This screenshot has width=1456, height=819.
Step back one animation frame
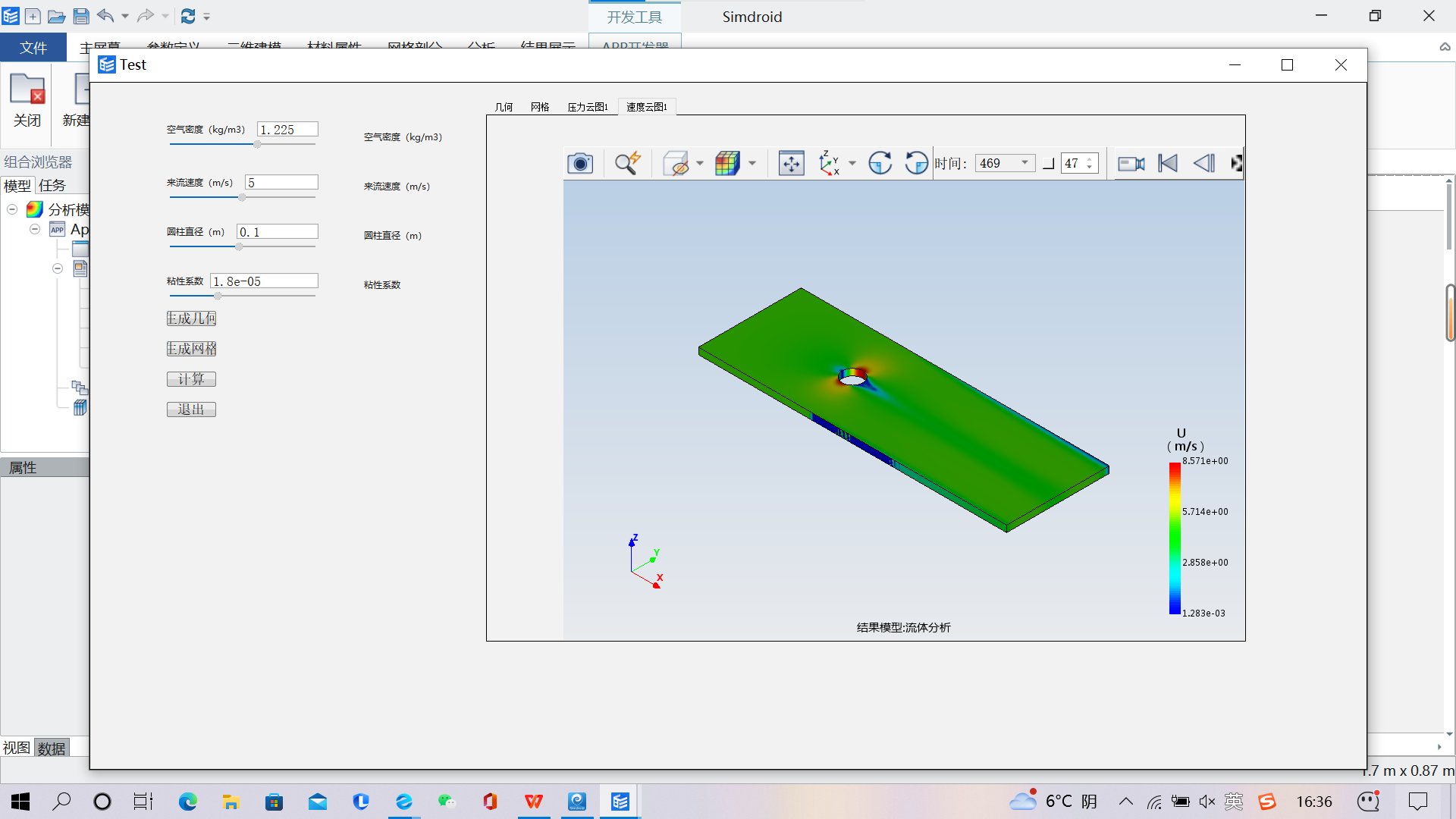tap(1204, 163)
